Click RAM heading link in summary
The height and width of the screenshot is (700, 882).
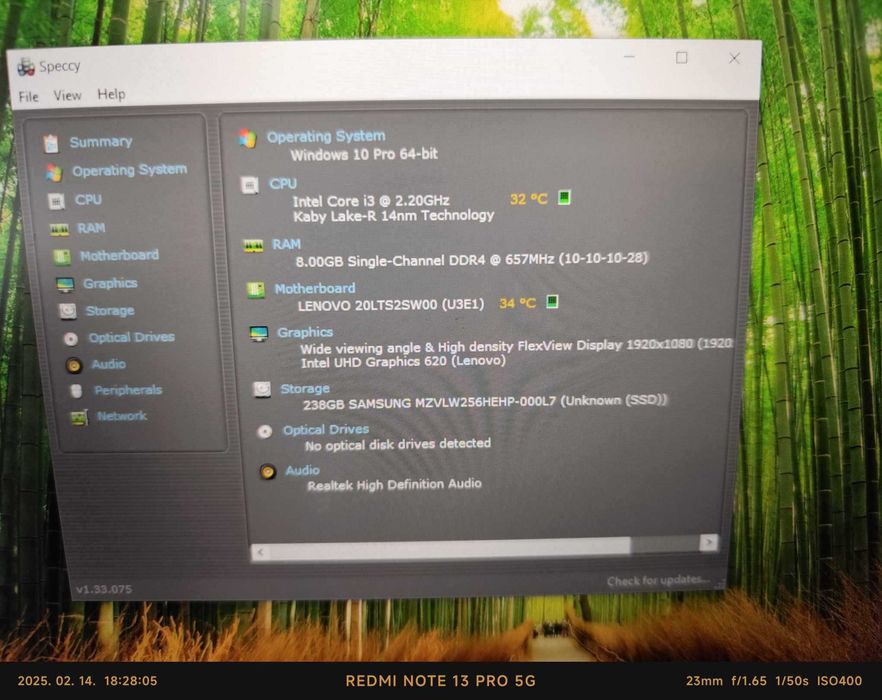pos(287,244)
